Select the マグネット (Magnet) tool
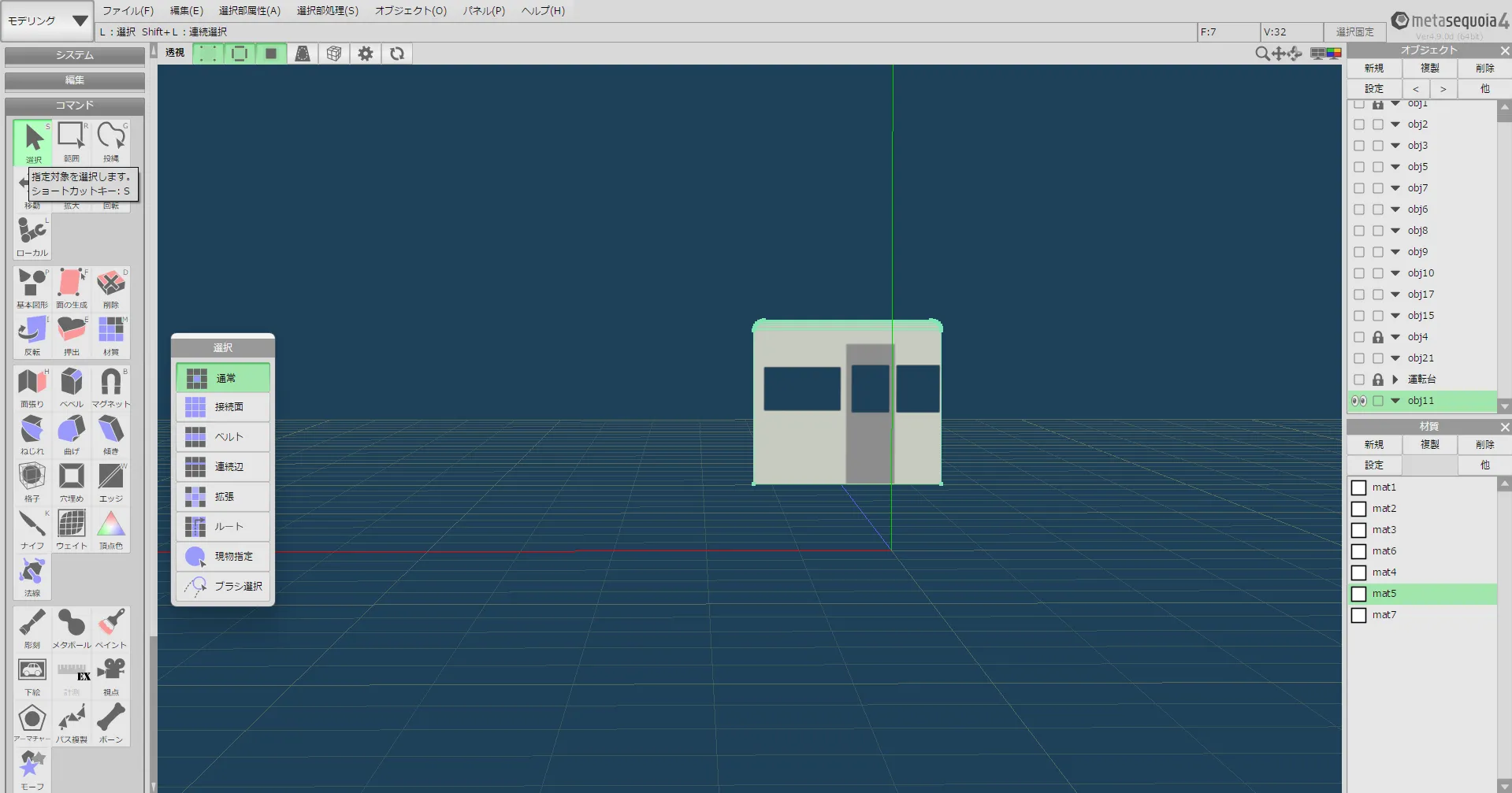The image size is (1512, 793). coord(110,387)
